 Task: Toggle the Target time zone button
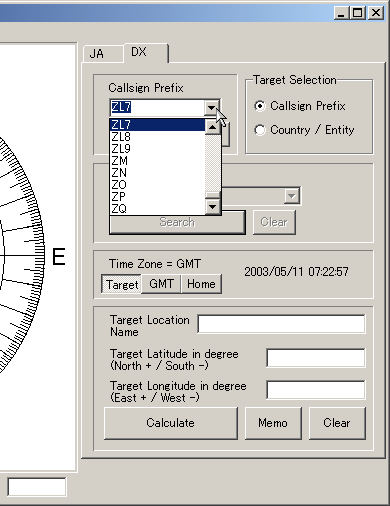click(x=121, y=284)
